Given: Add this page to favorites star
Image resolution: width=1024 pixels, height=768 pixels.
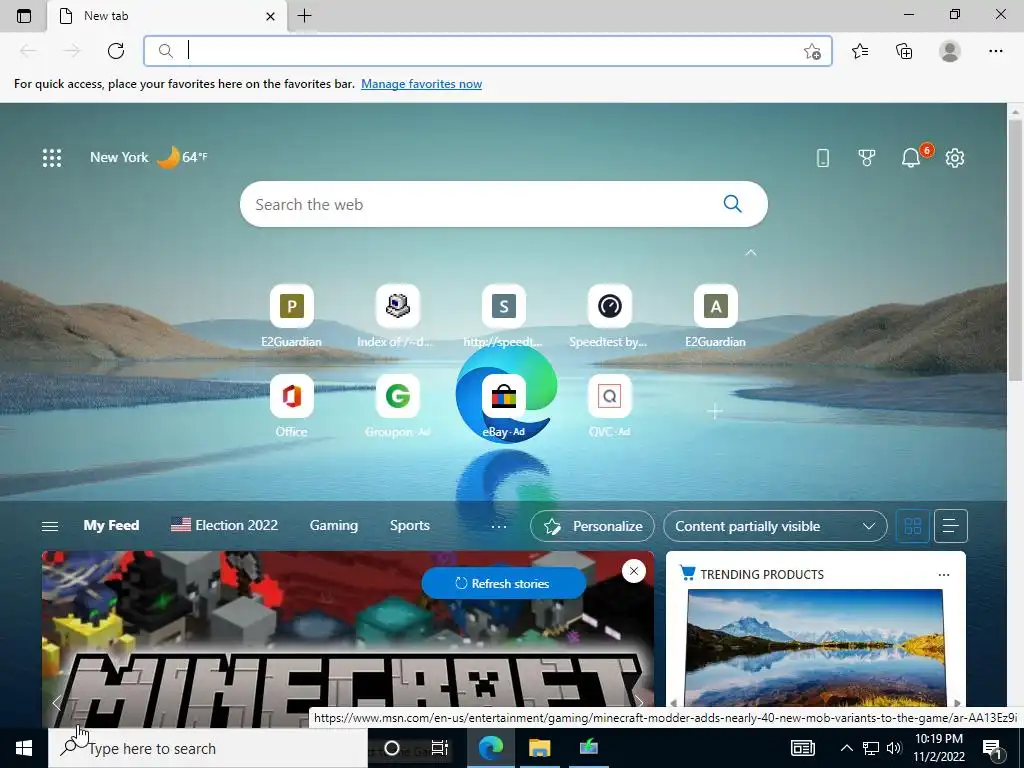Looking at the screenshot, I should tap(812, 51).
